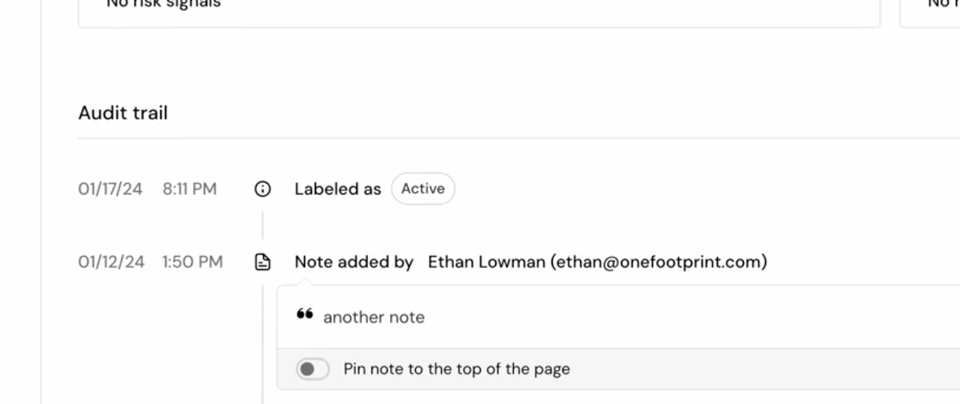The width and height of the screenshot is (960, 404).
Task: Click the "Audit trail" section heading
Action: tap(123, 113)
